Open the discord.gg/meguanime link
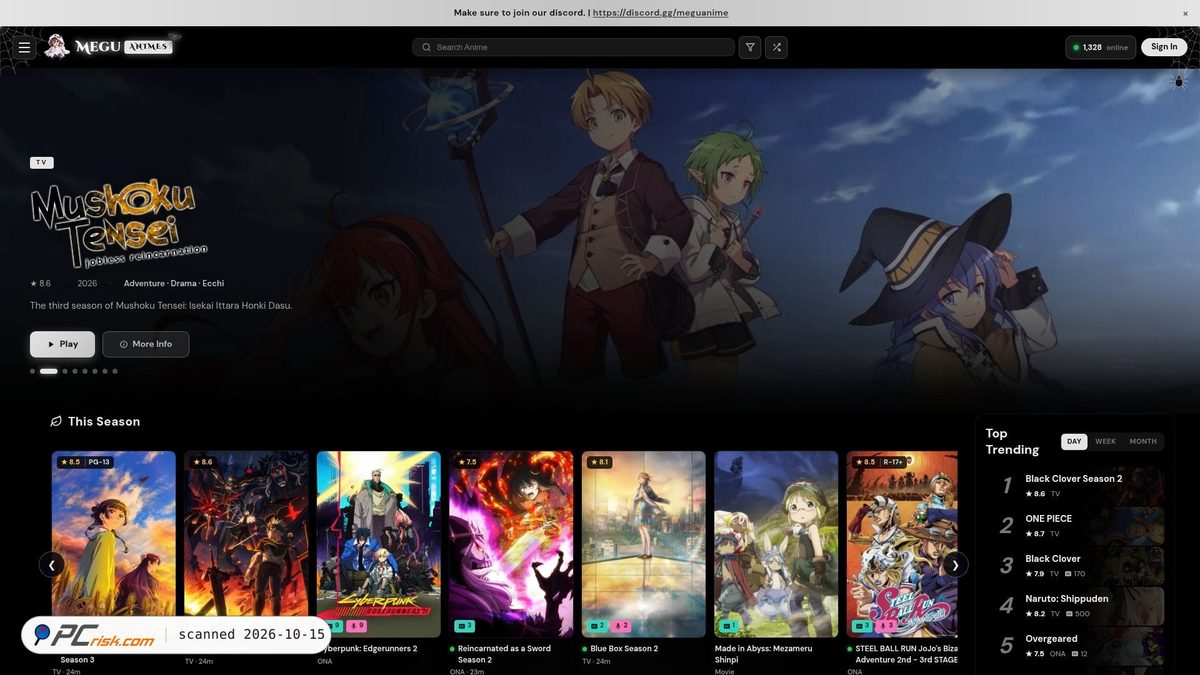This screenshot has height=675, width=1200. point(661,13)
